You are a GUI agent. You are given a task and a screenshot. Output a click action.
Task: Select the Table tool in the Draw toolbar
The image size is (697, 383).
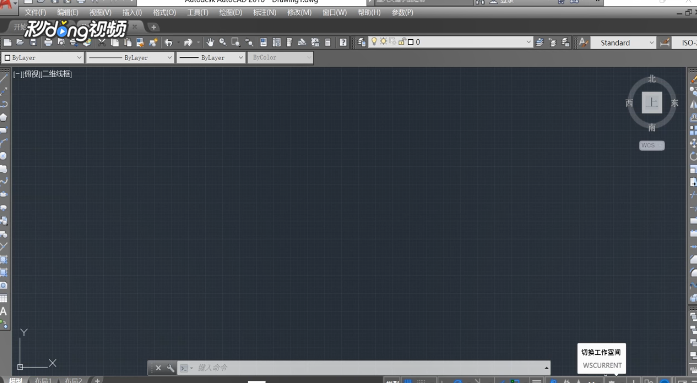click(4, 298)
